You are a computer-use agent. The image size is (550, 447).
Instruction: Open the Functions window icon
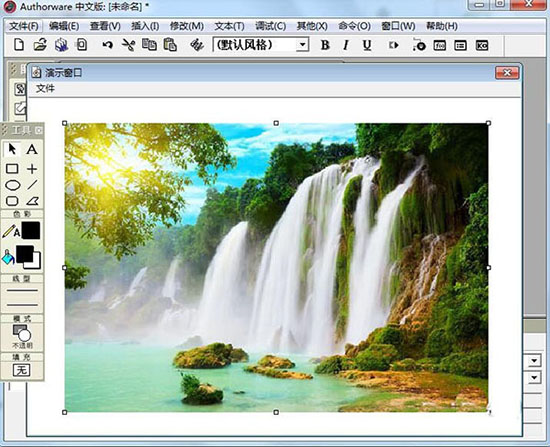[440, 45]
